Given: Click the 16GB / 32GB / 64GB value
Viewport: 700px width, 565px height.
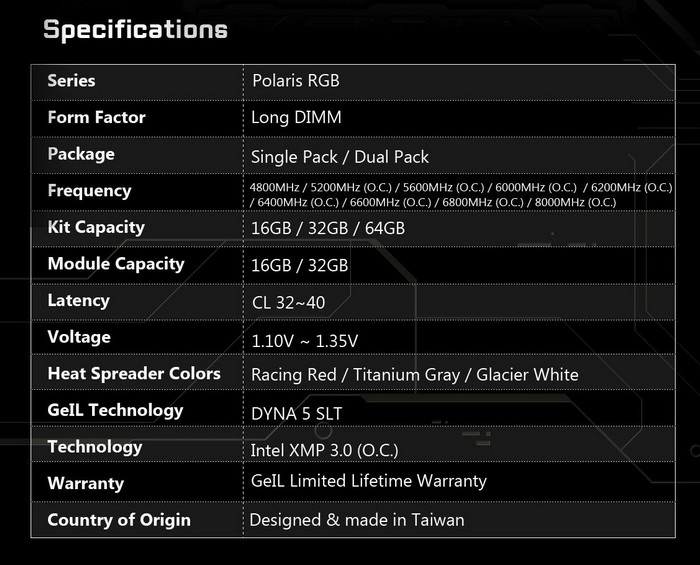Looking at the screenshot, I should [328, 229].
